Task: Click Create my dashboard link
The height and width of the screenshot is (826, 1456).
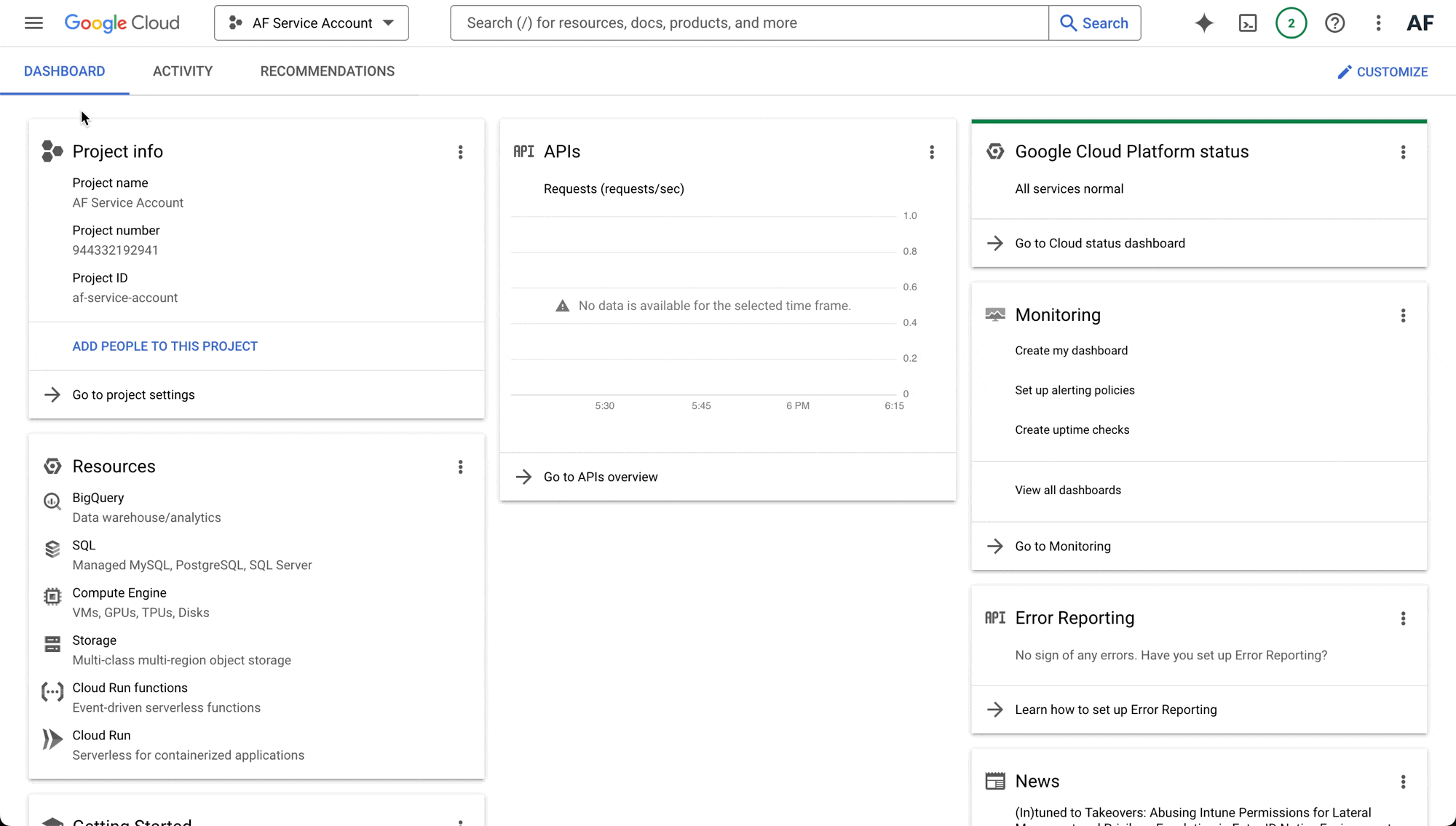Action: (x=1071, y=351)
